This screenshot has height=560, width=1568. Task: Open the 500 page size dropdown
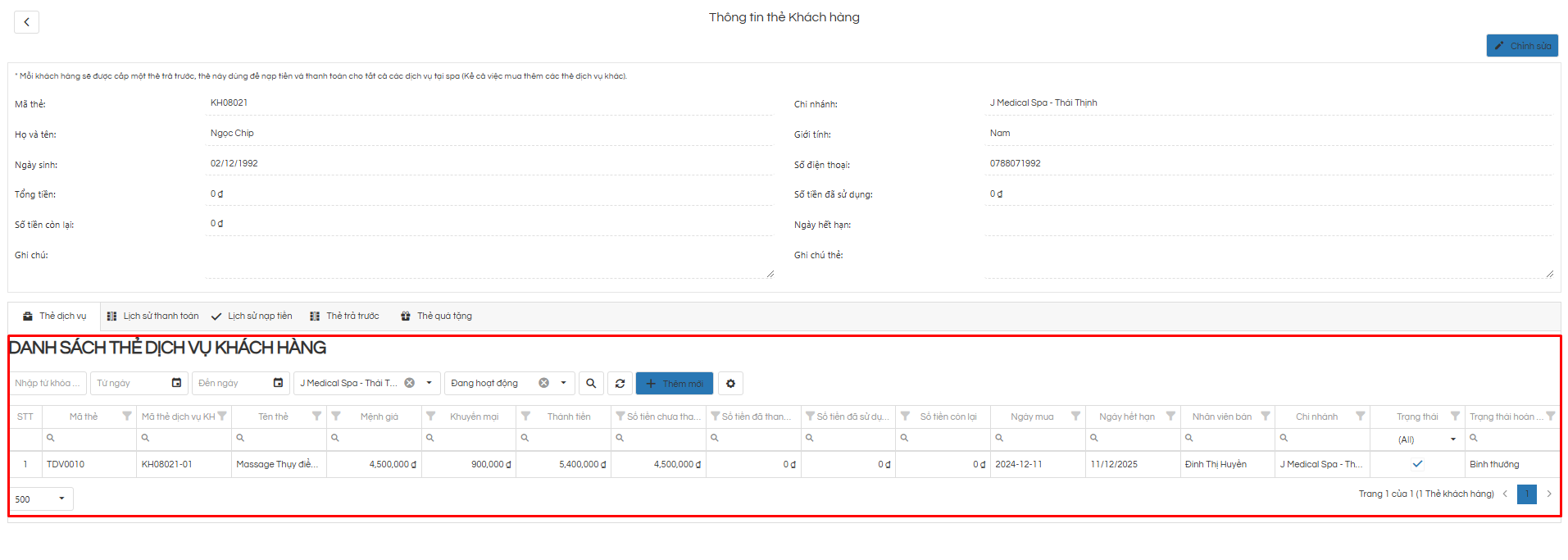click(x=61, y=499)
